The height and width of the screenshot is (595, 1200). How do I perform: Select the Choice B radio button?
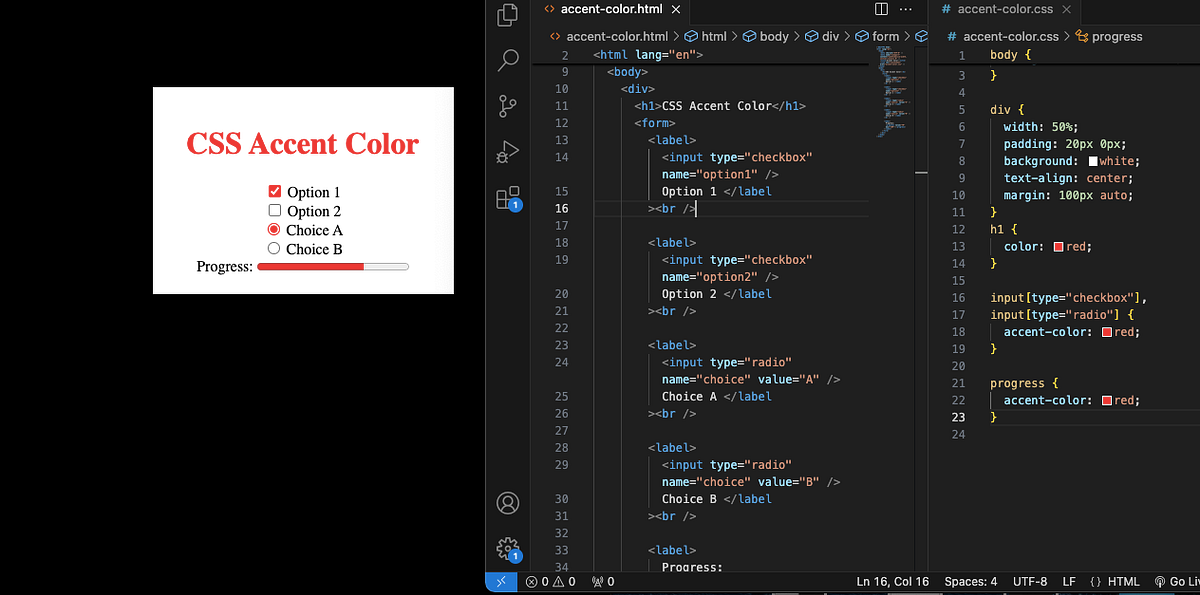(272, 248)
